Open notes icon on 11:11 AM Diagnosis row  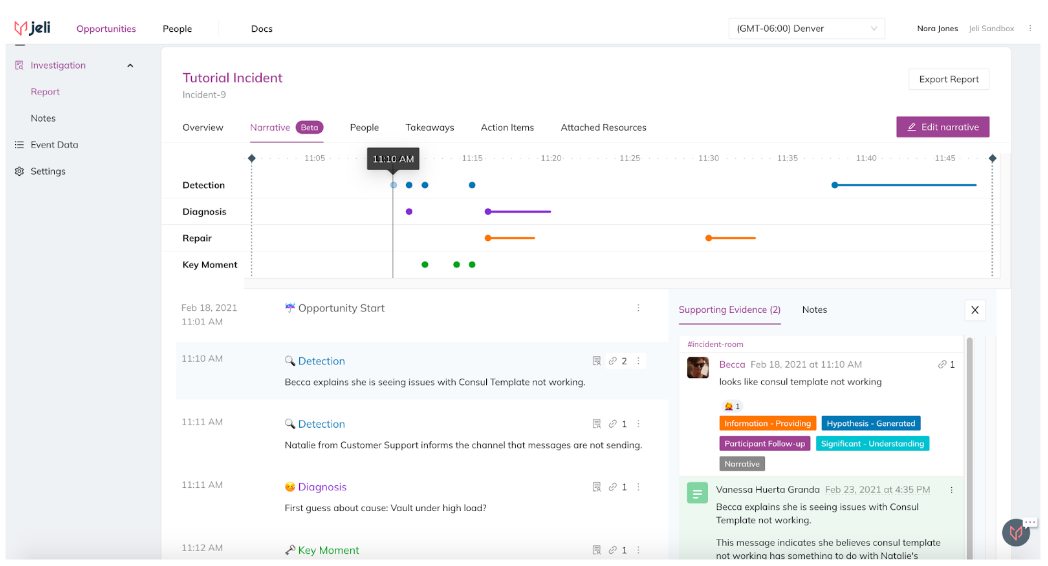coord(597,487)
